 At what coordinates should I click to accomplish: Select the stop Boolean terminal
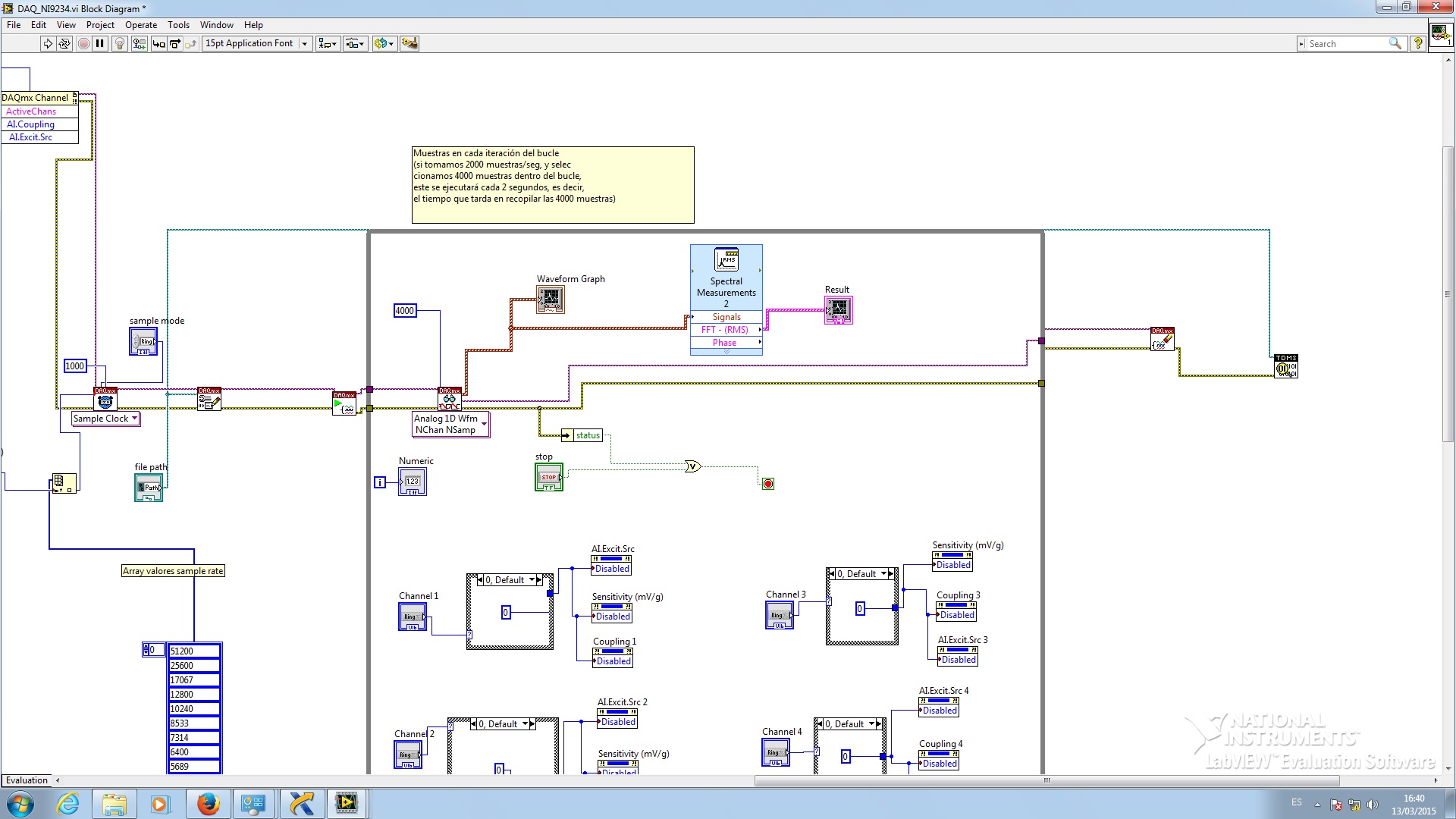[x=549, y=477]
